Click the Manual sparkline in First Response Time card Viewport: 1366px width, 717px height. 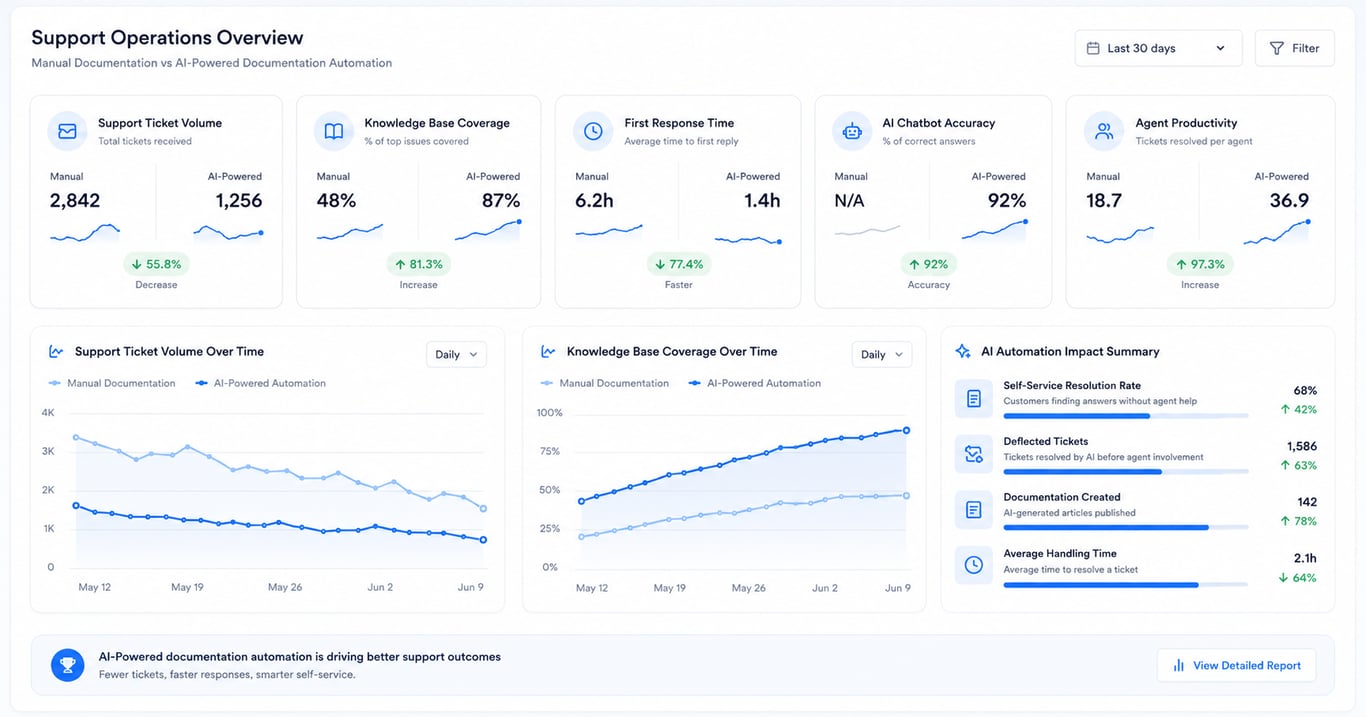click(x=608, y=232)
